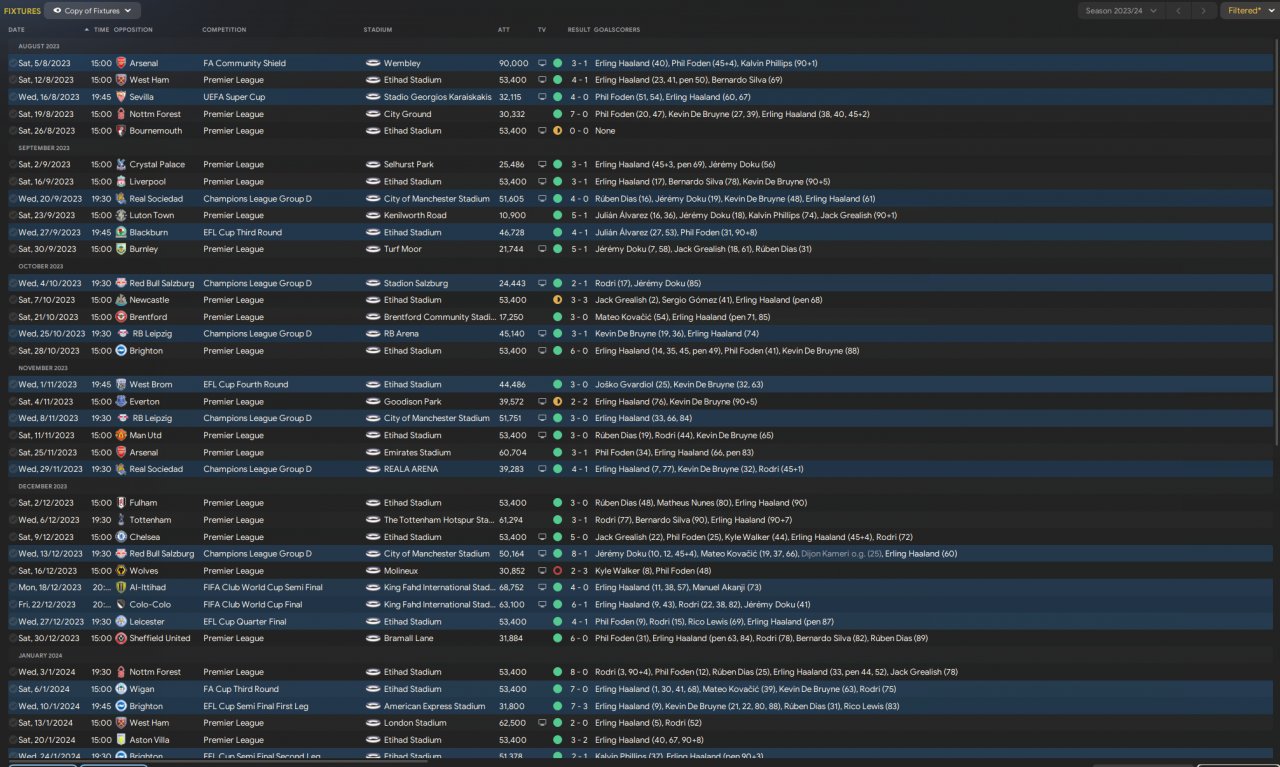Toggle the row selector for Sat, 2/12/2023
This screenshot has height=767, width=1280.
click(13, 503)
